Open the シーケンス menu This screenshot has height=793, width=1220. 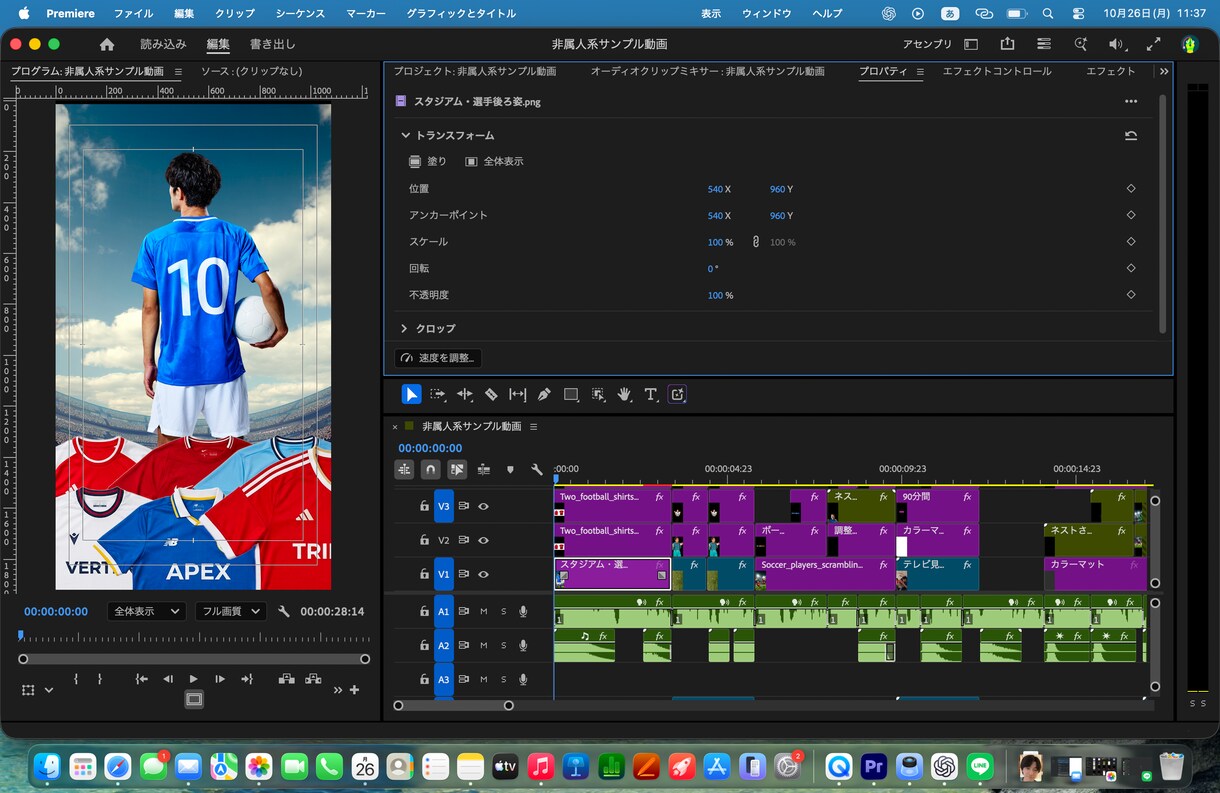click(300, 14)
